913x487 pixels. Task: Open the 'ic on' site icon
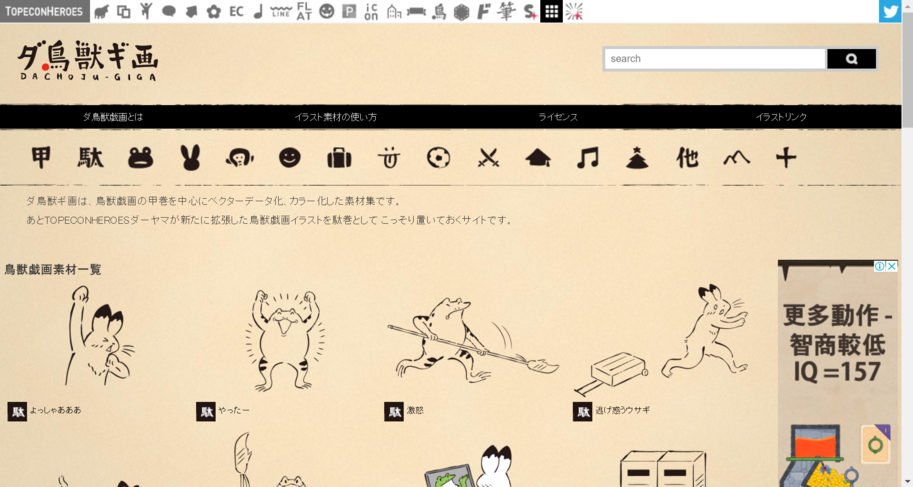371,11
